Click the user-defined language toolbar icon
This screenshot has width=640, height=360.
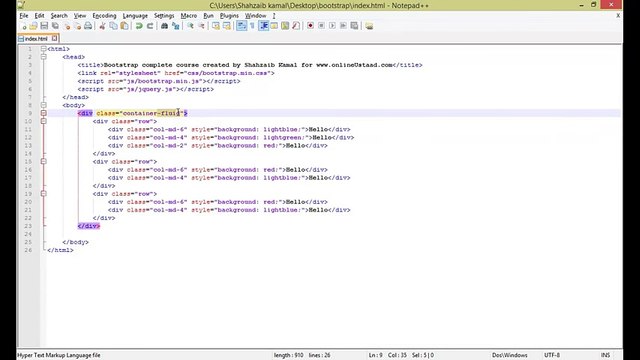[x=274, y=26]
